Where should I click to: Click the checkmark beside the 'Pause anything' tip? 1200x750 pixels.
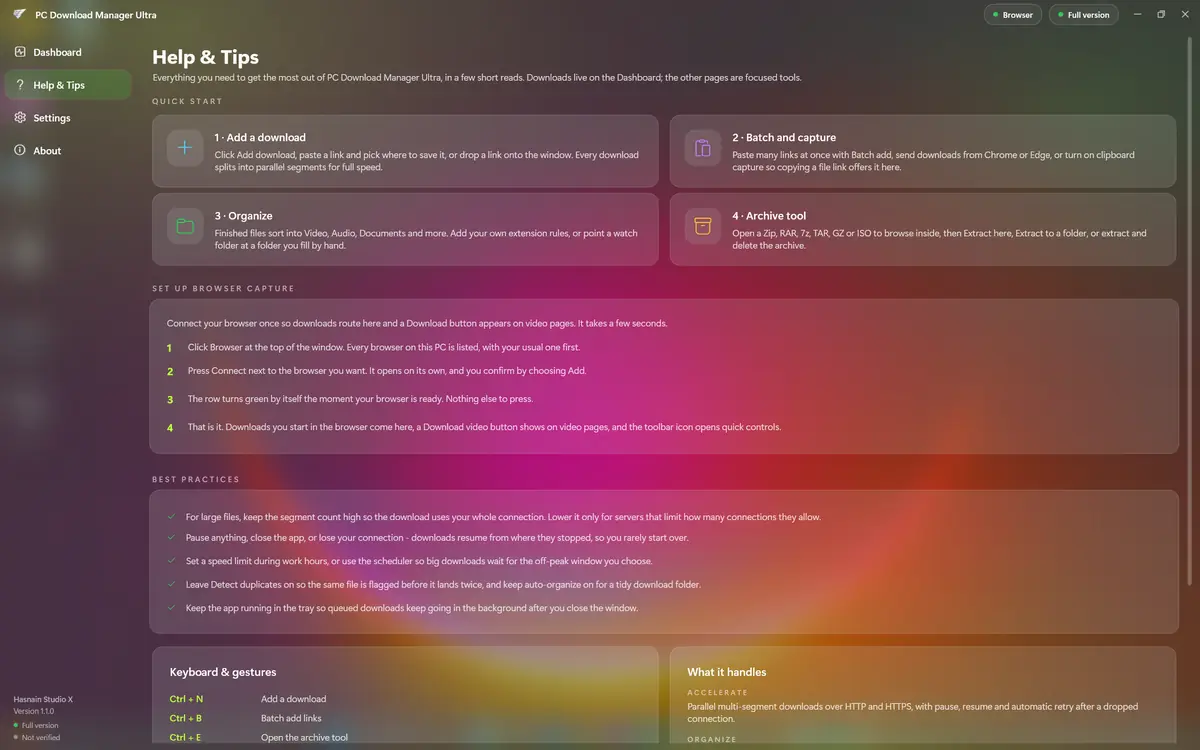tap(171, 537)
